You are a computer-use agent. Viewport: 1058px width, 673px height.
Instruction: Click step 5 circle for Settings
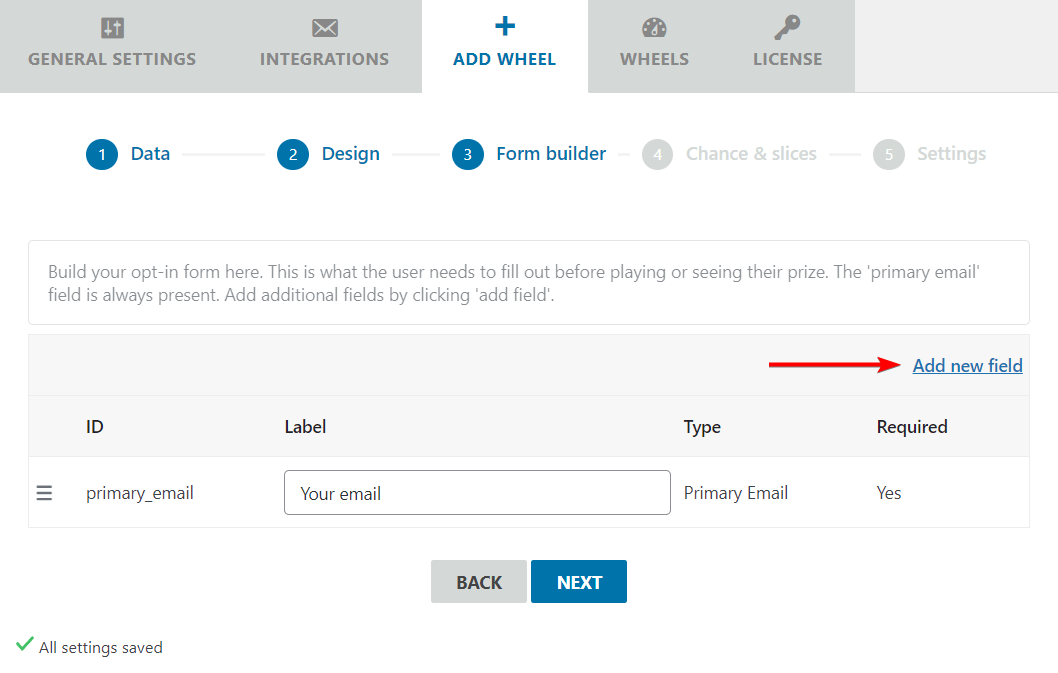(x=889, y=155)
